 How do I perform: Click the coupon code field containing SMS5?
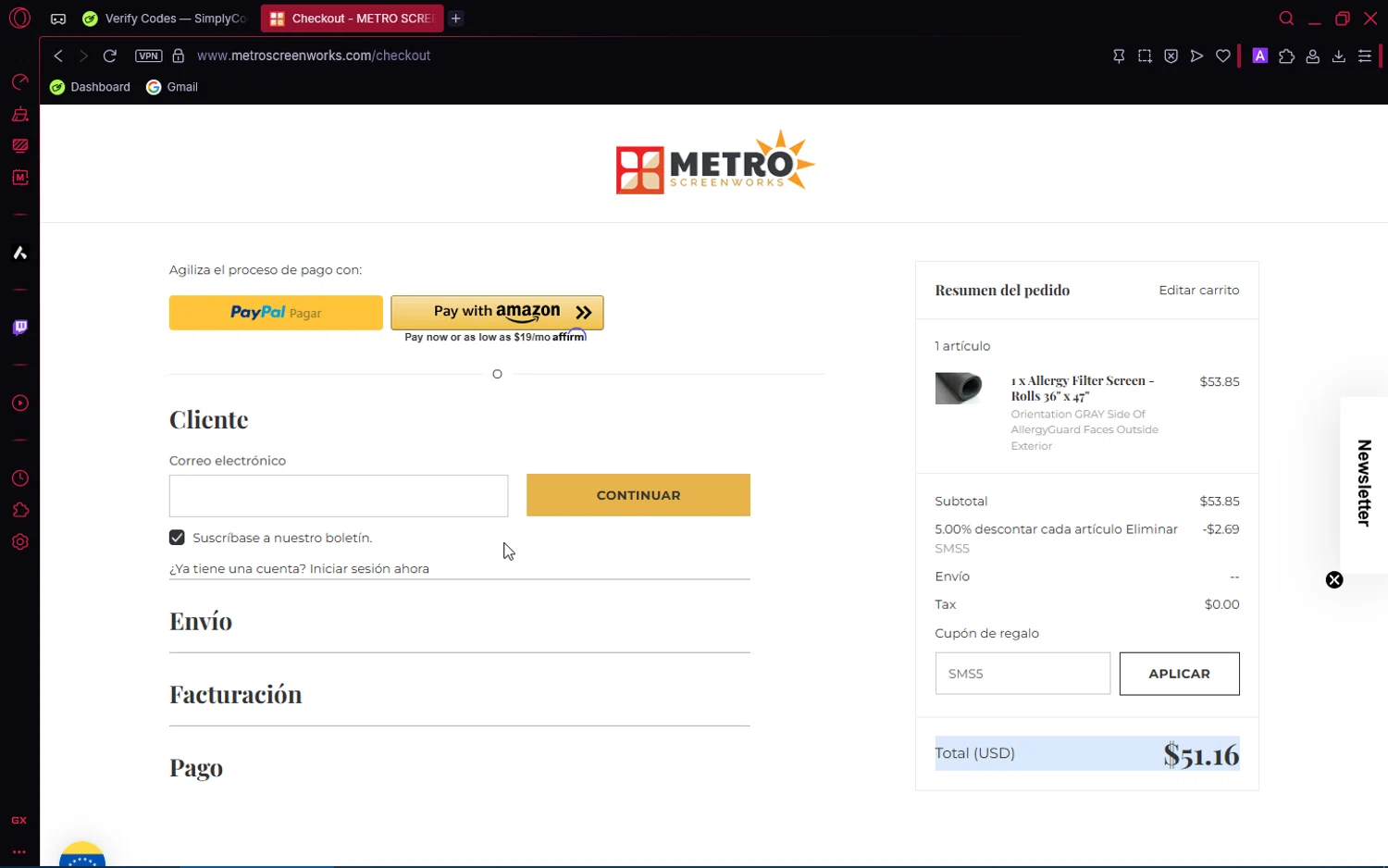(1022, 674)
